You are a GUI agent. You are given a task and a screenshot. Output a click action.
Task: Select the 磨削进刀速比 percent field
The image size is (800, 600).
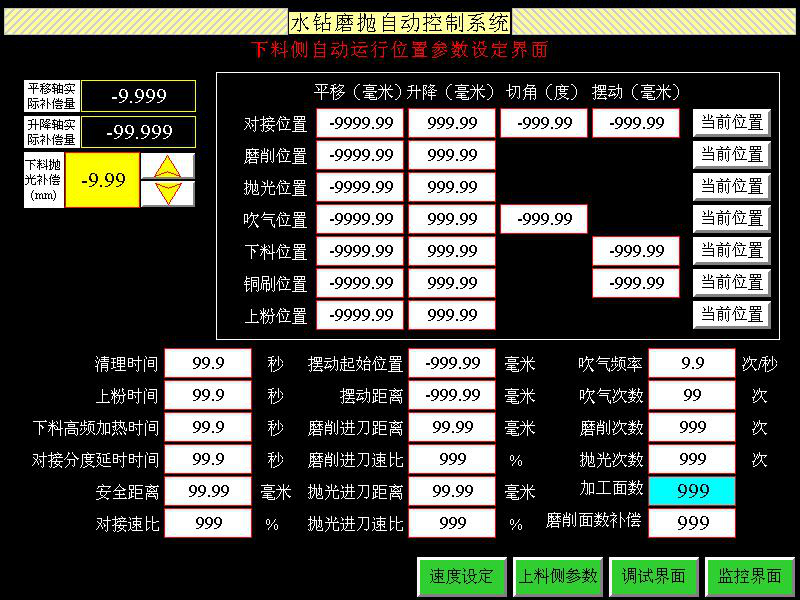click(x=452, y=459)
